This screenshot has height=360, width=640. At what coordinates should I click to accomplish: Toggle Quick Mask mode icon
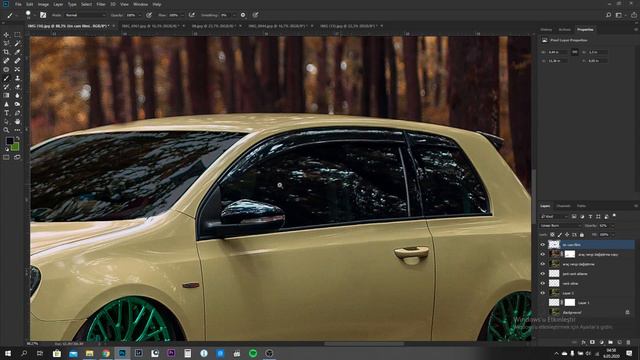(x=6, y=157)
